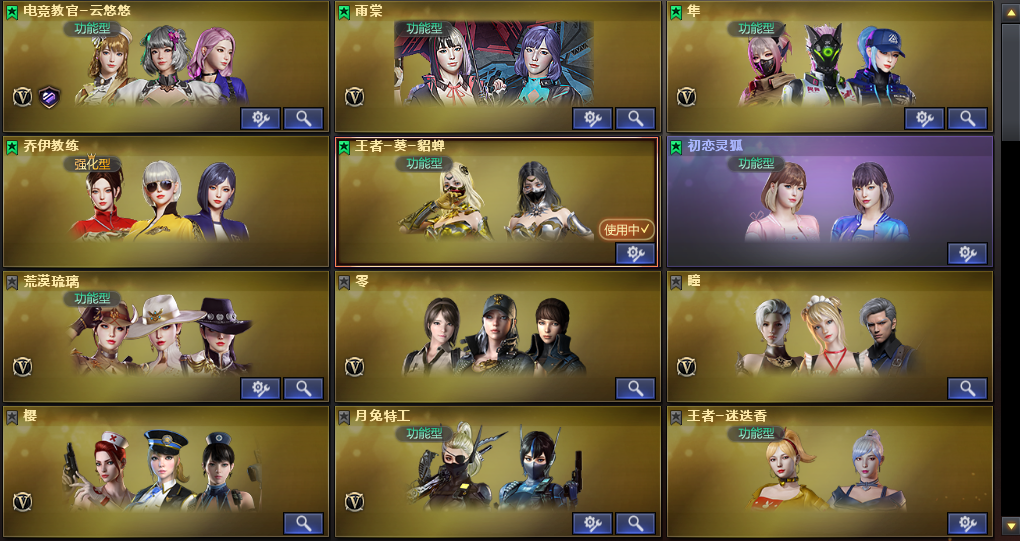
Task: Click V badge on 电竞教官-云悠悠 card
Action: [23, 97]
